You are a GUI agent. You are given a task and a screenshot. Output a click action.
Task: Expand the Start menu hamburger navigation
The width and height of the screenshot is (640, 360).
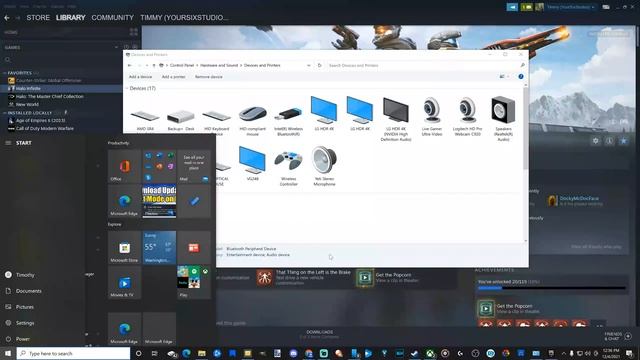click(8, 143)
